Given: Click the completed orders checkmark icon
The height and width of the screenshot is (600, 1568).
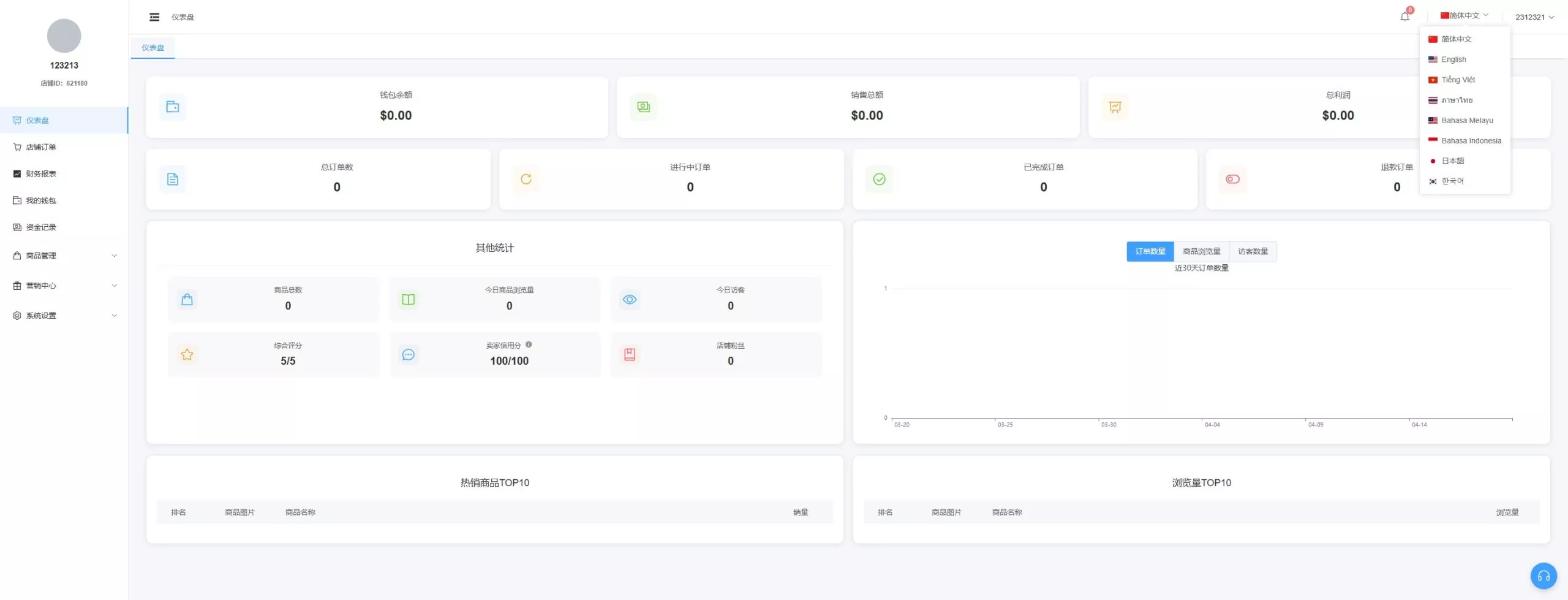Looking at the screenshot, I should click(x=879, y=179).
